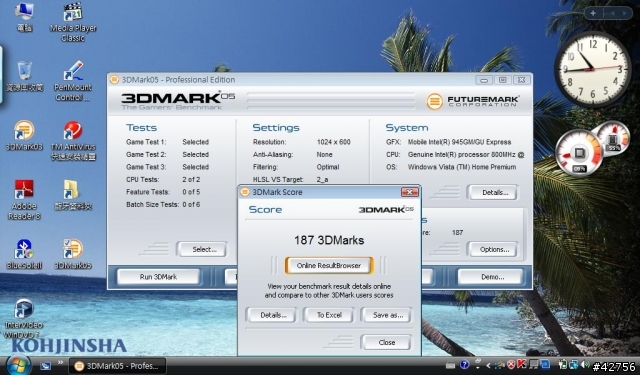Click the blue square tray icon

pos(545,364)
